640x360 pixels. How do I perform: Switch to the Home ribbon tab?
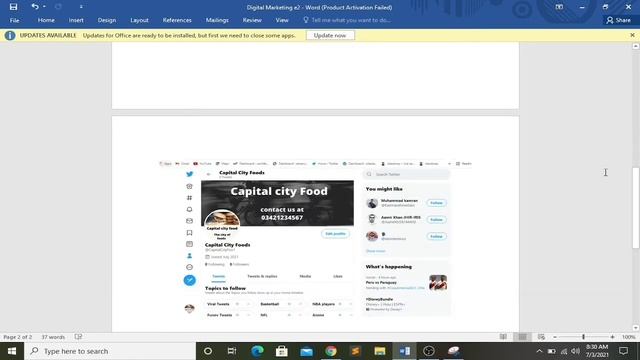point(46,20)
